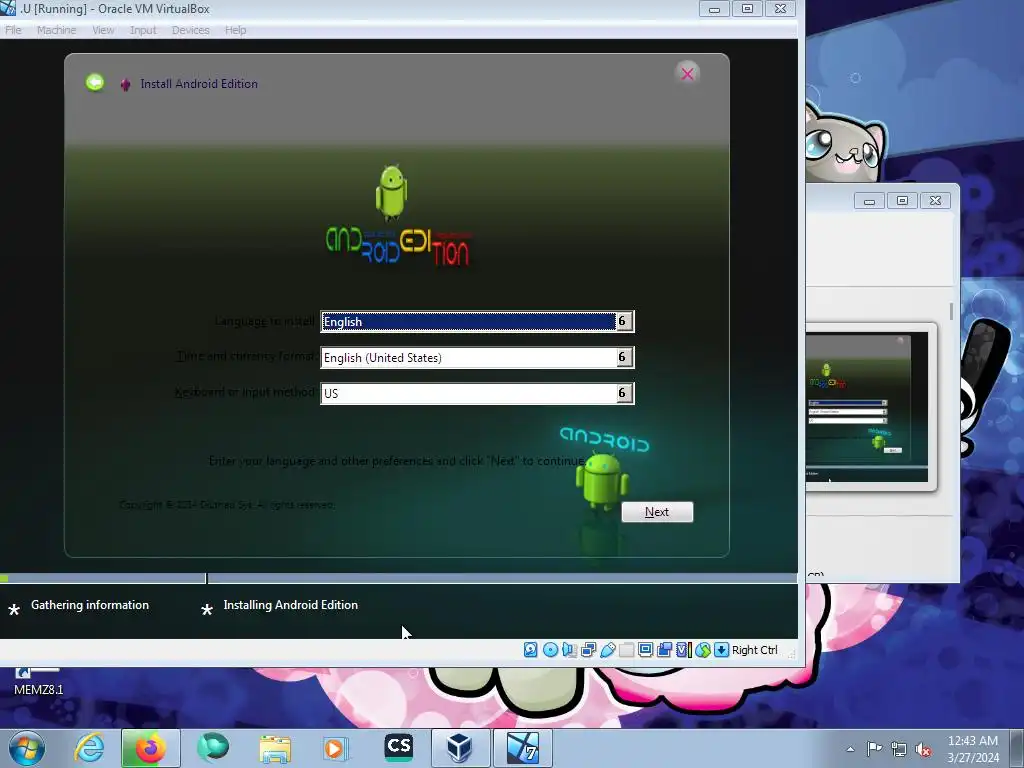1024x768 pixels.
Task: Open the Machine menu
Action: pos(56,30)
